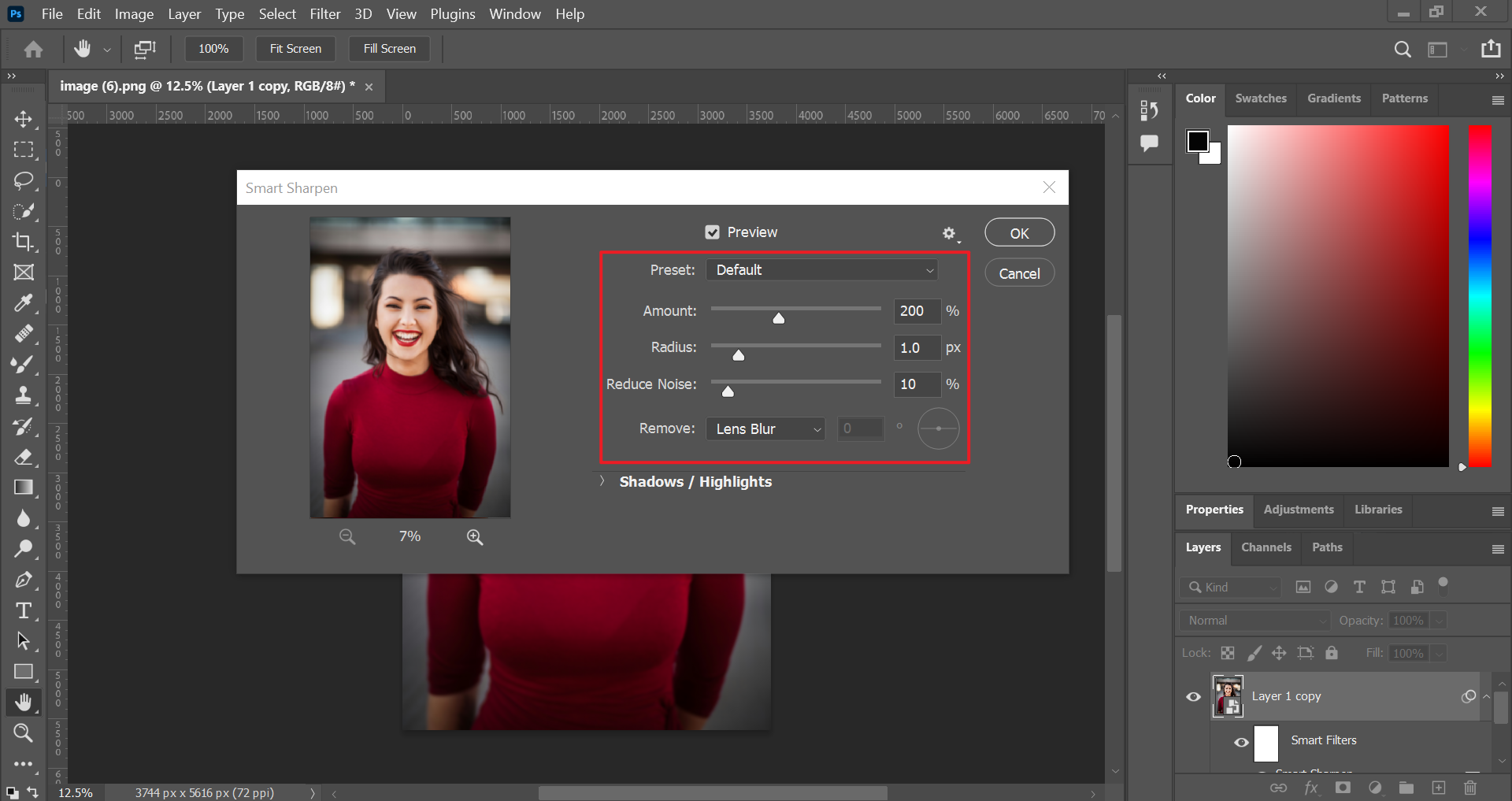Hide Layer 1 copy visibility

(x=1194, y=696)
